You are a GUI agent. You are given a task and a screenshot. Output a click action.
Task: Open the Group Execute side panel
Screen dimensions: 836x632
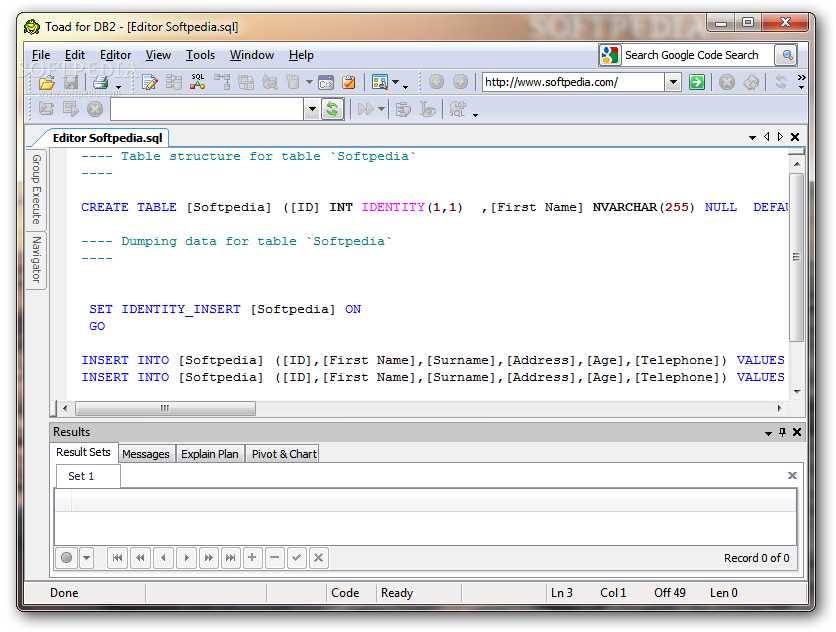(x=36, y=189)
